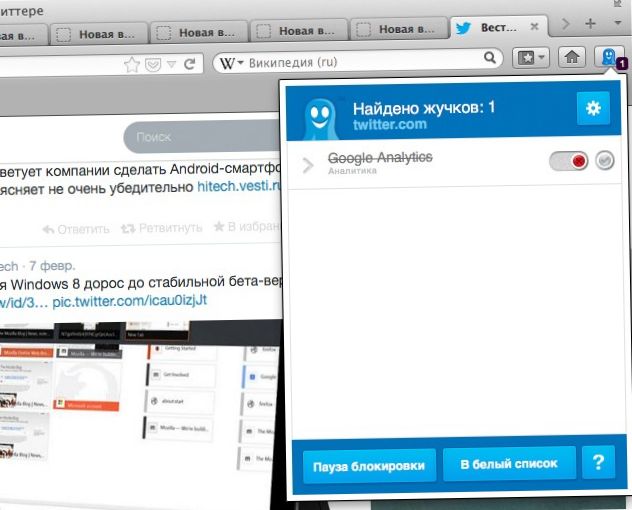Screen dimensions: 632x510
Task: Click 'Ретвитнуть' on the tweet
Action: tap(162, 228)
